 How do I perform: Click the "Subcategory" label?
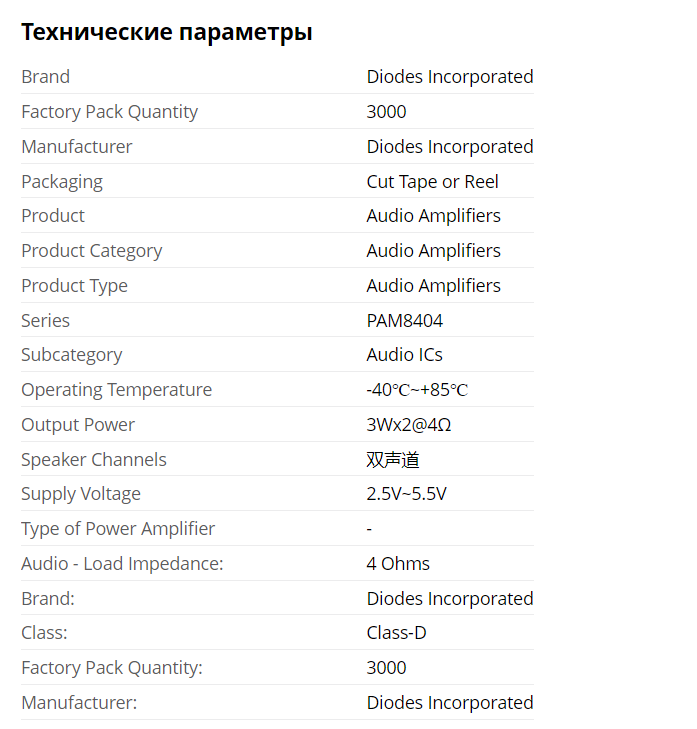click(x=71, y=355)
